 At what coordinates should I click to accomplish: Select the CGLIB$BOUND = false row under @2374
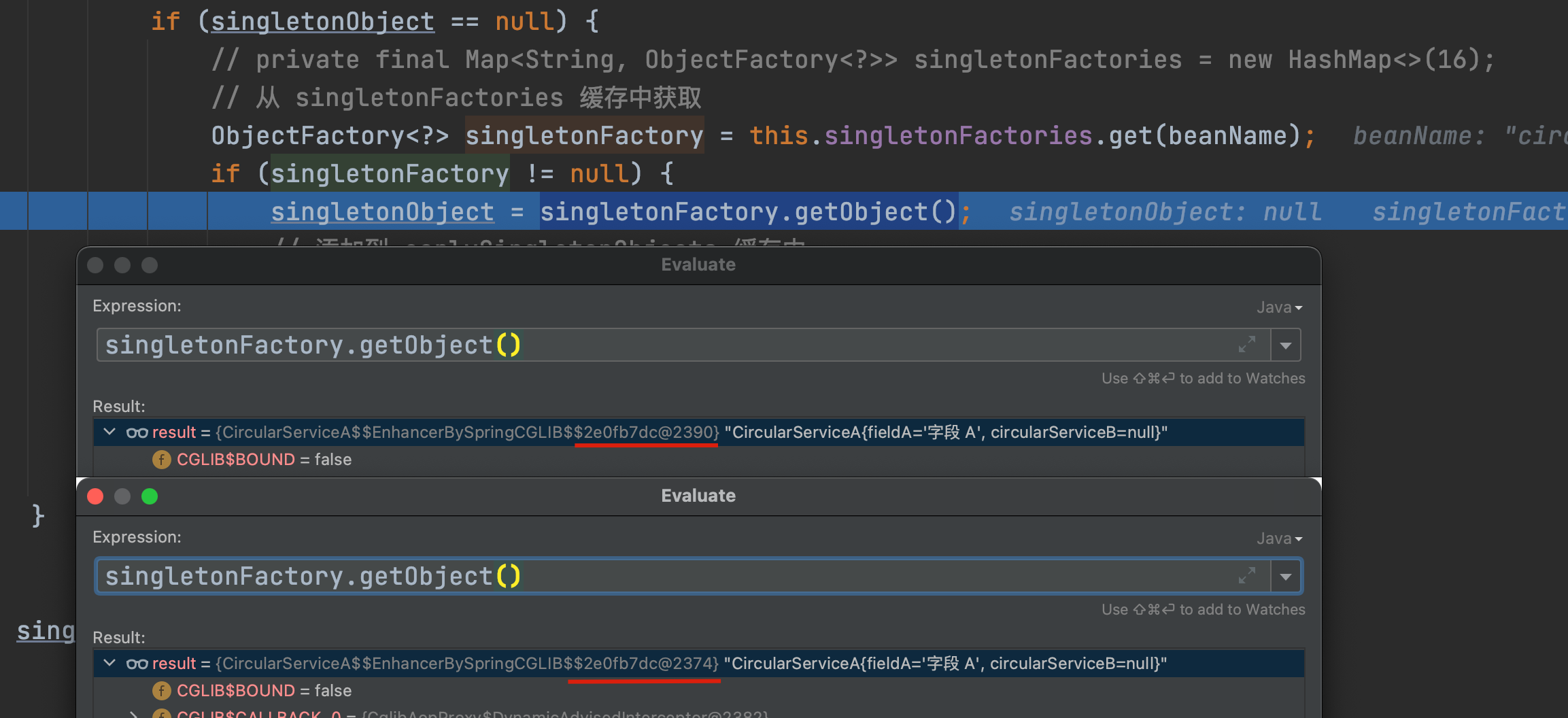tap(699, 691)
